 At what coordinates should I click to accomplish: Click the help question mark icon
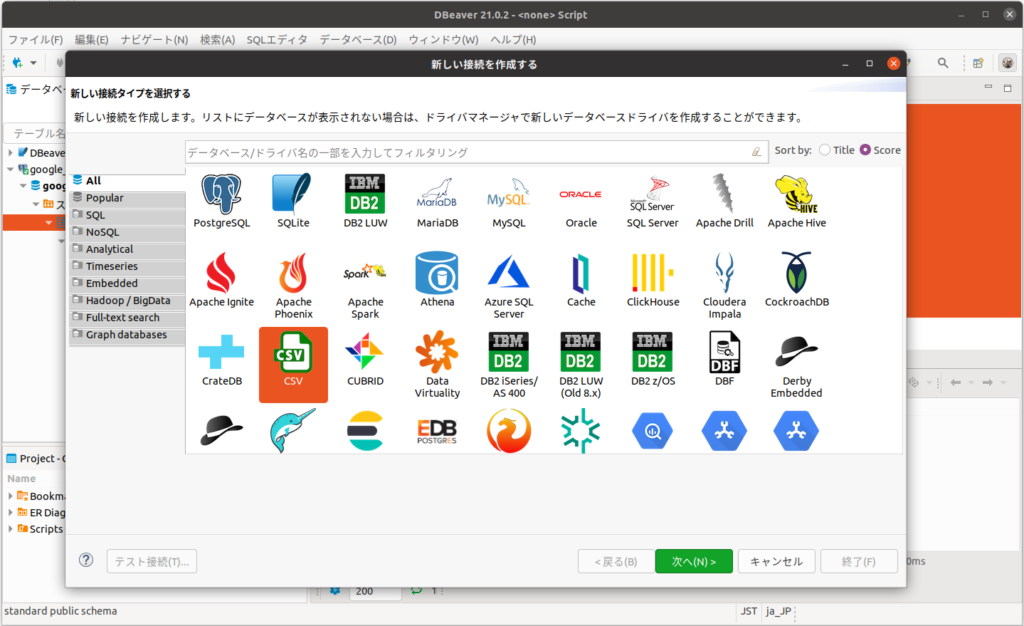[86, 560]
